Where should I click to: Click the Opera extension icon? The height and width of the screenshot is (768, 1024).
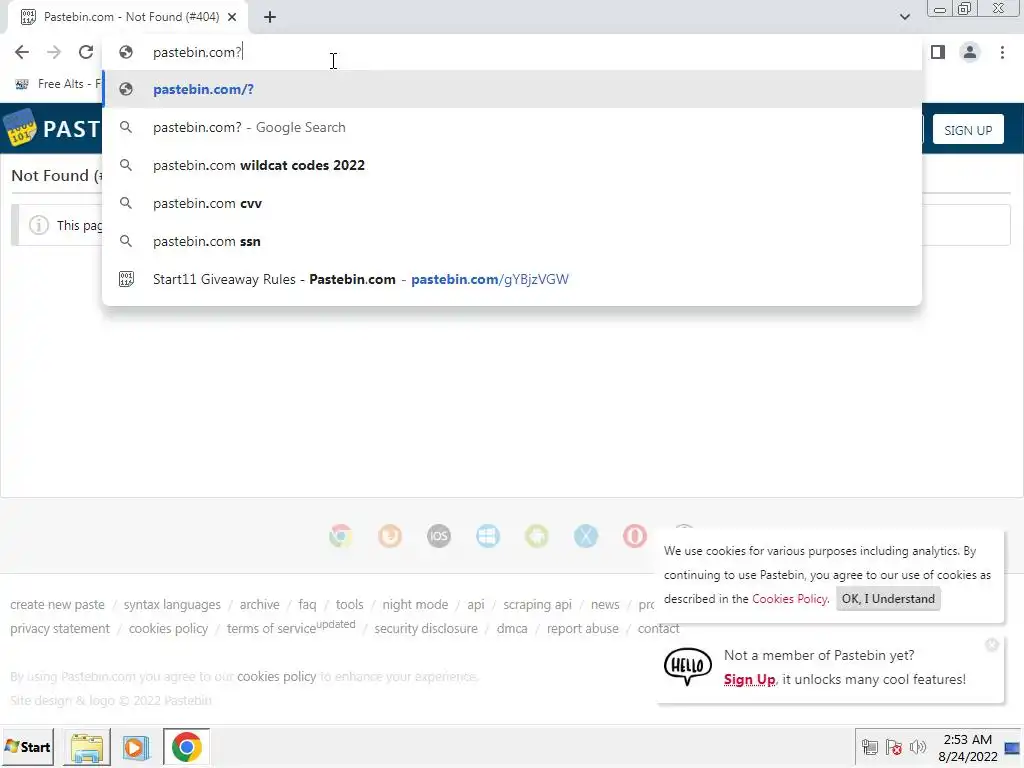click(635, 536)
